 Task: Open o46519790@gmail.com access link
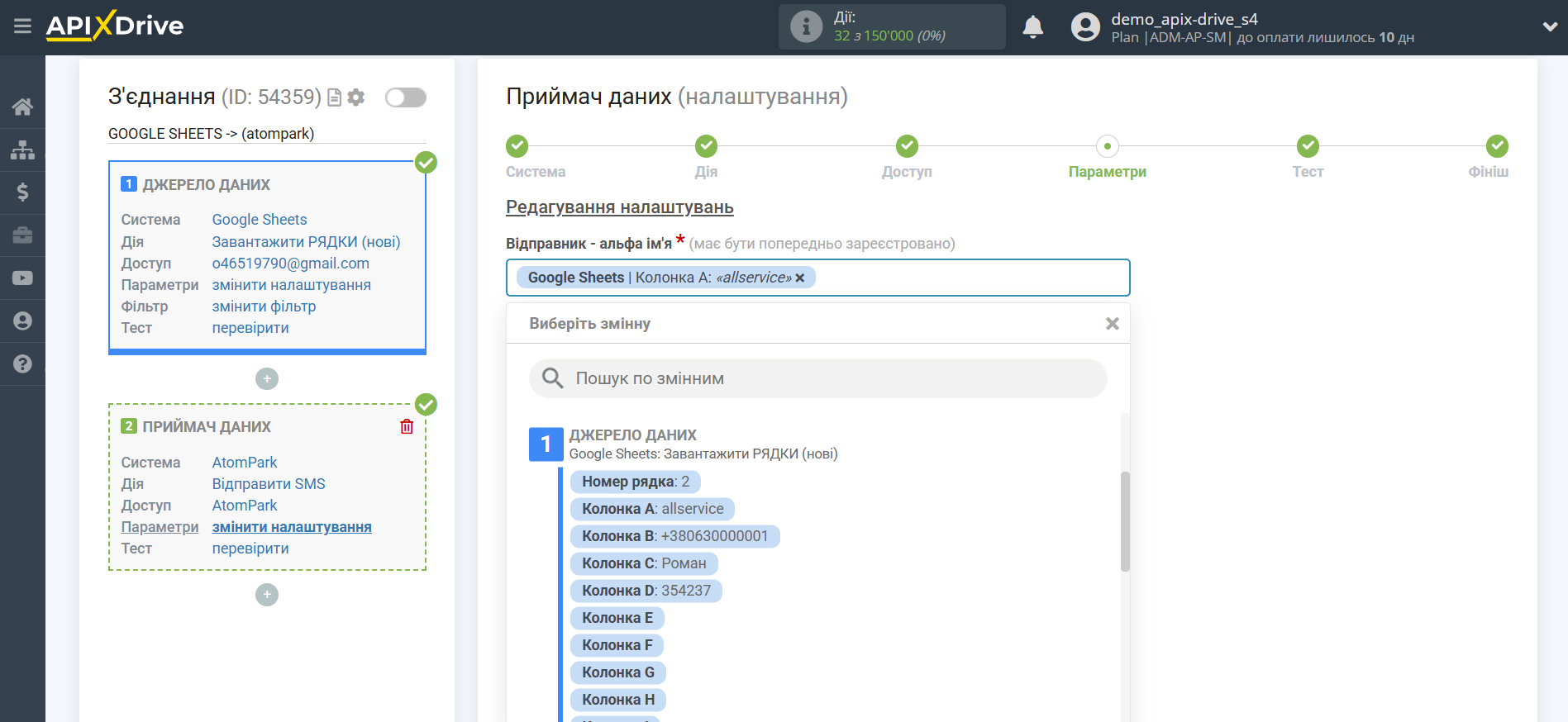290,264
